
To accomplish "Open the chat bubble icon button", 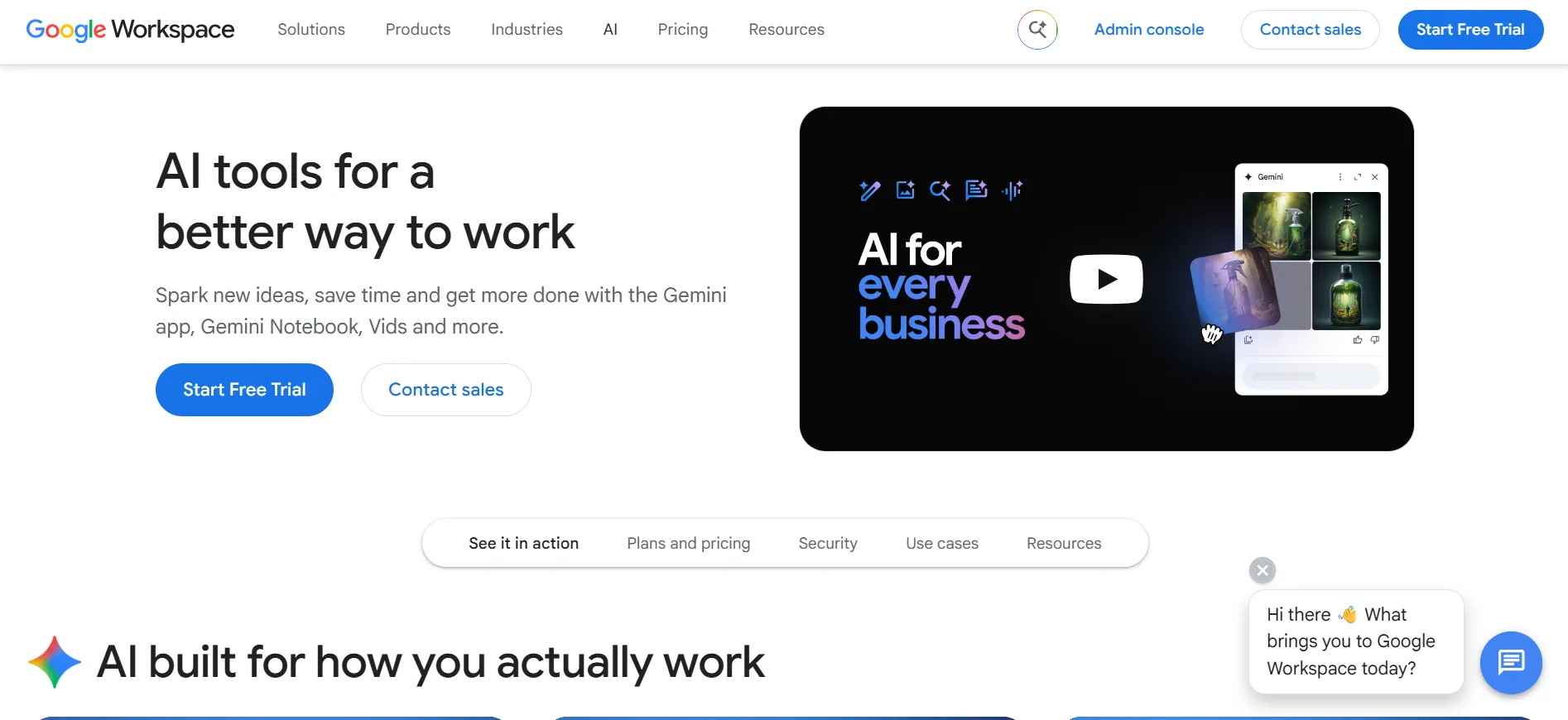I will [x=1511, y=662].
